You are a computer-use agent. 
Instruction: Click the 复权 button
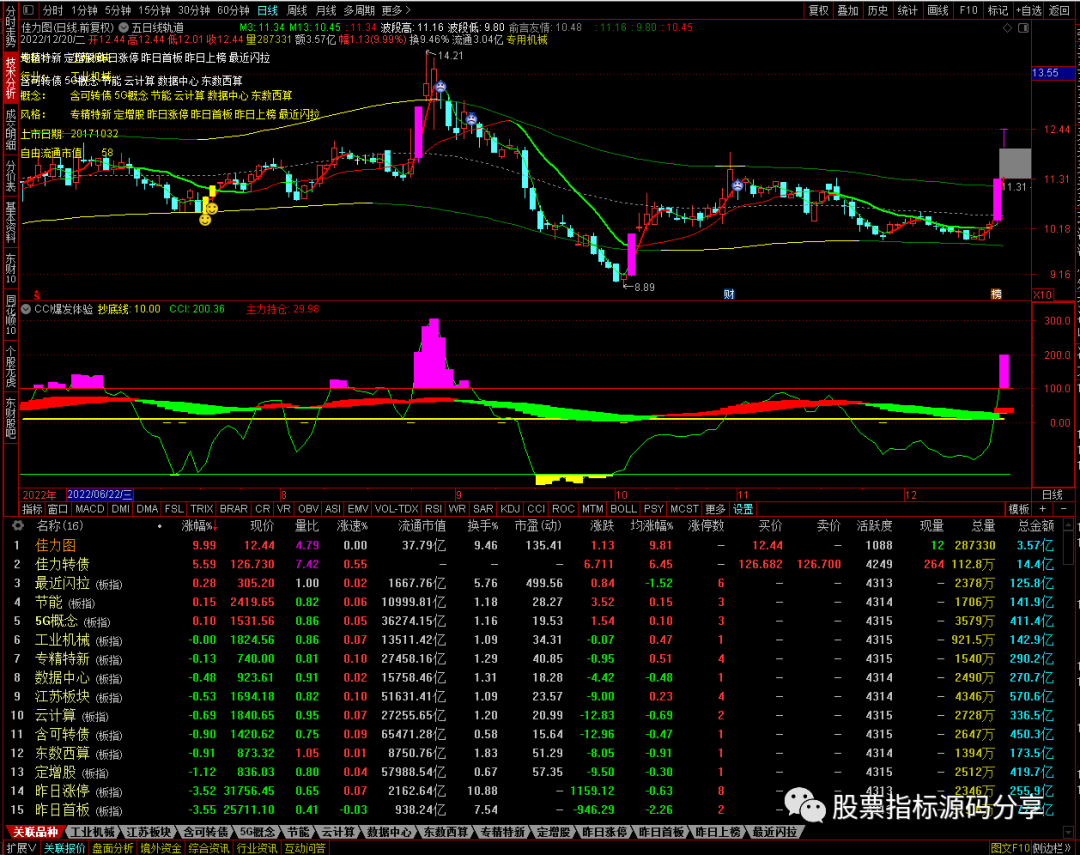pos(818,10)
